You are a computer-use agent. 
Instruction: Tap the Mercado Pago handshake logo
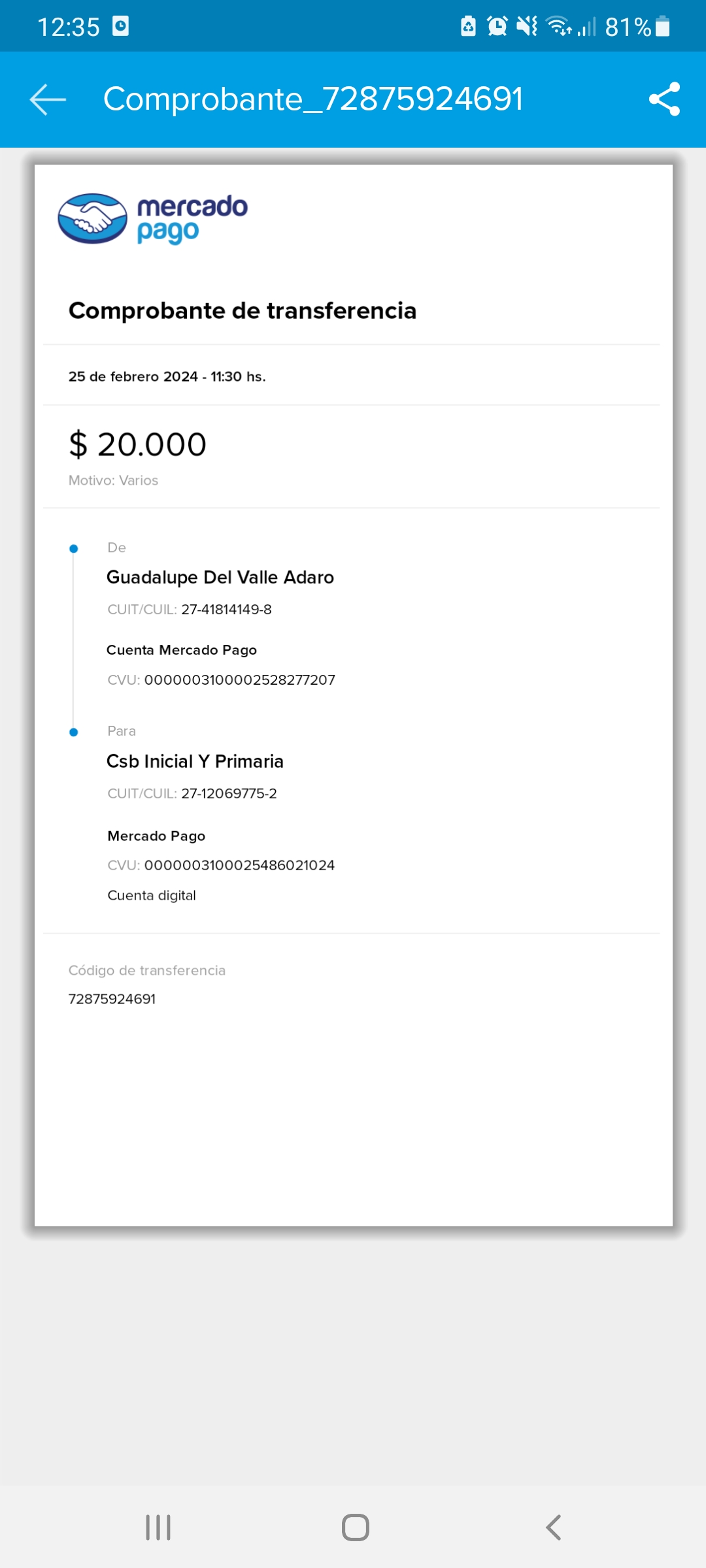click(x=92, y=219)
